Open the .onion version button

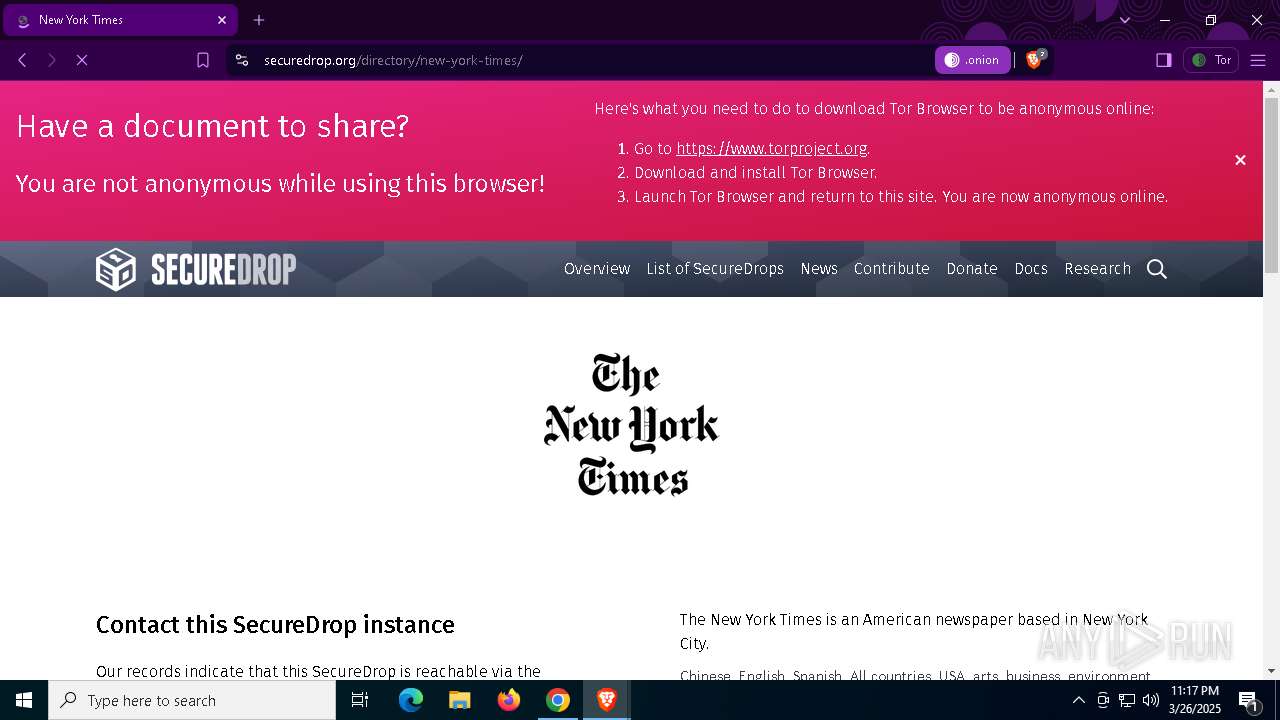(972, 60)
